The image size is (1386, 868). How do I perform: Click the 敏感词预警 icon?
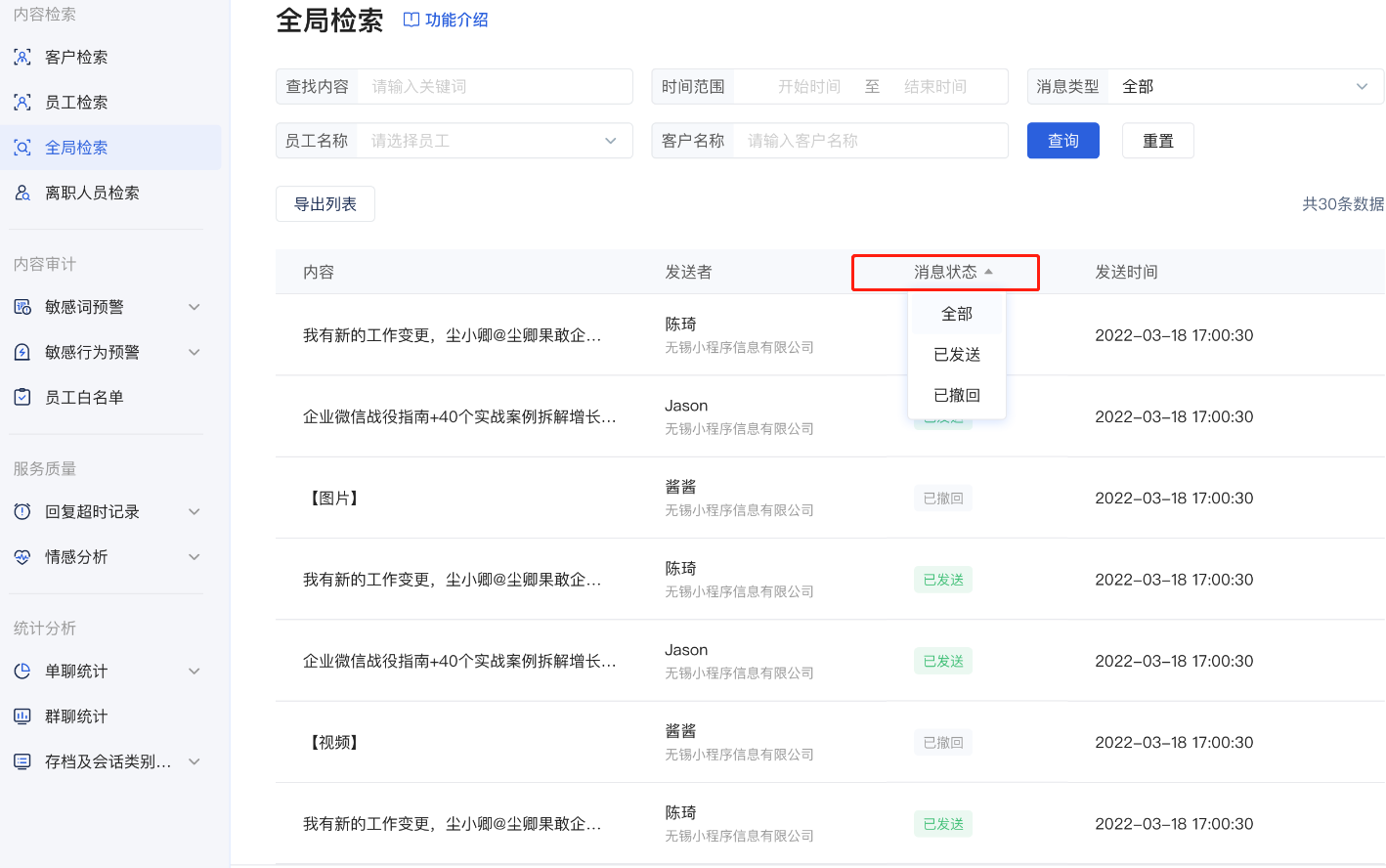click(22, 307)
